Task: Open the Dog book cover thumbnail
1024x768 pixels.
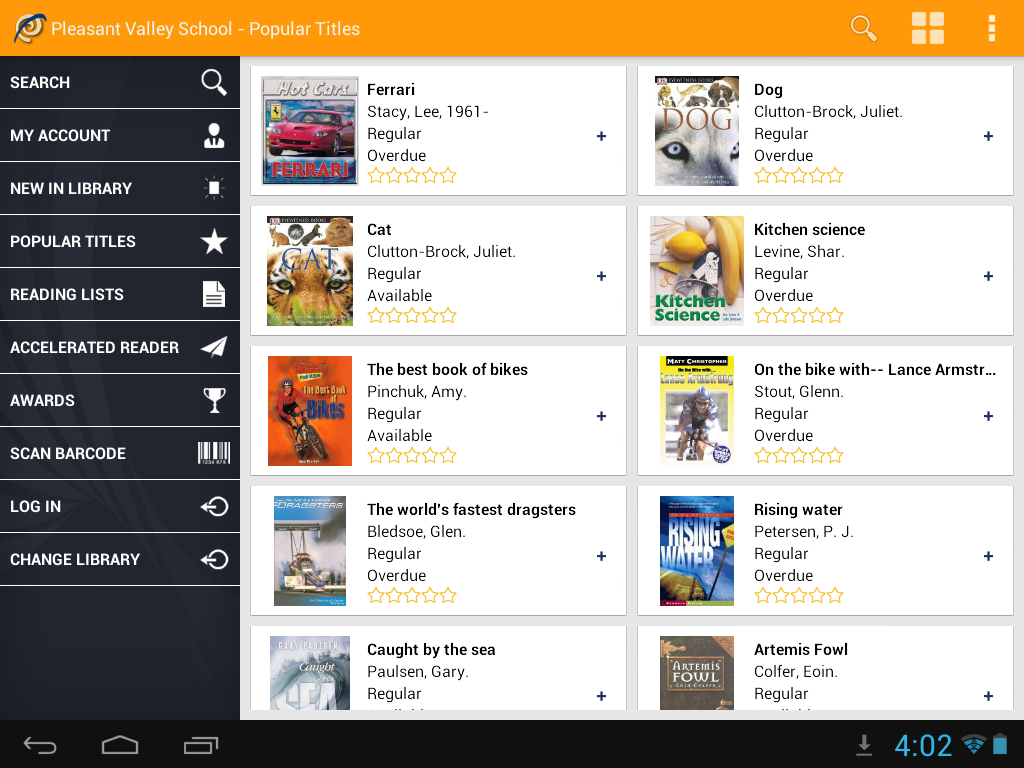Action: click(x=697, y=131)
